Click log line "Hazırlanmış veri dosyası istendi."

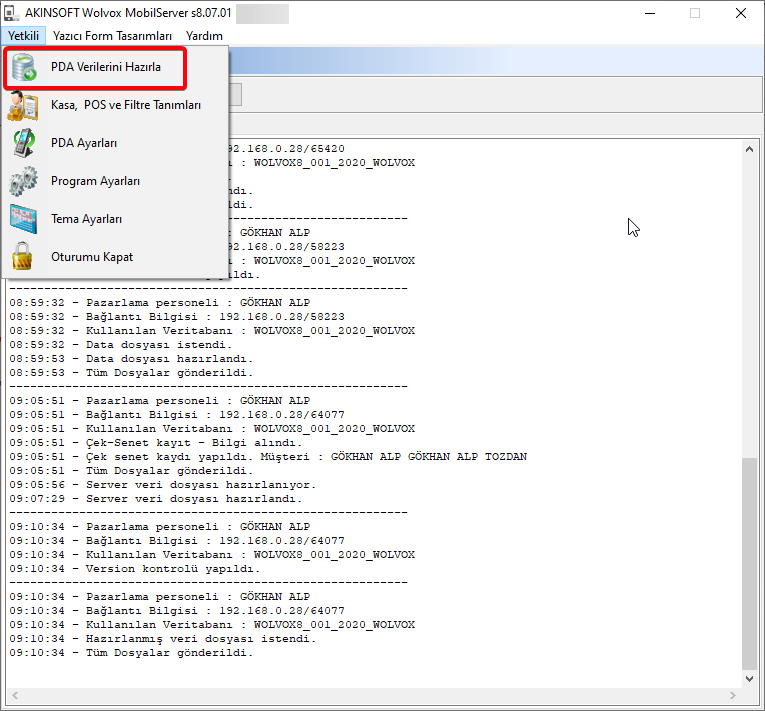tap(201, 639)
